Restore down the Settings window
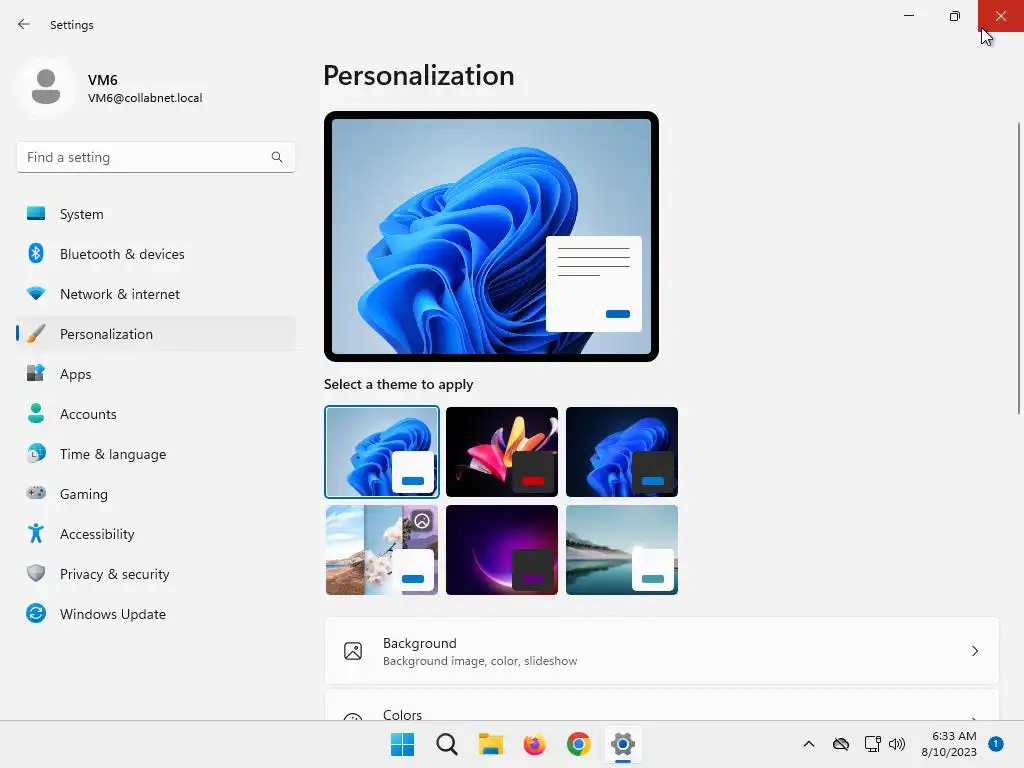The image size is (1024, 768). click(x=954, y=16)
